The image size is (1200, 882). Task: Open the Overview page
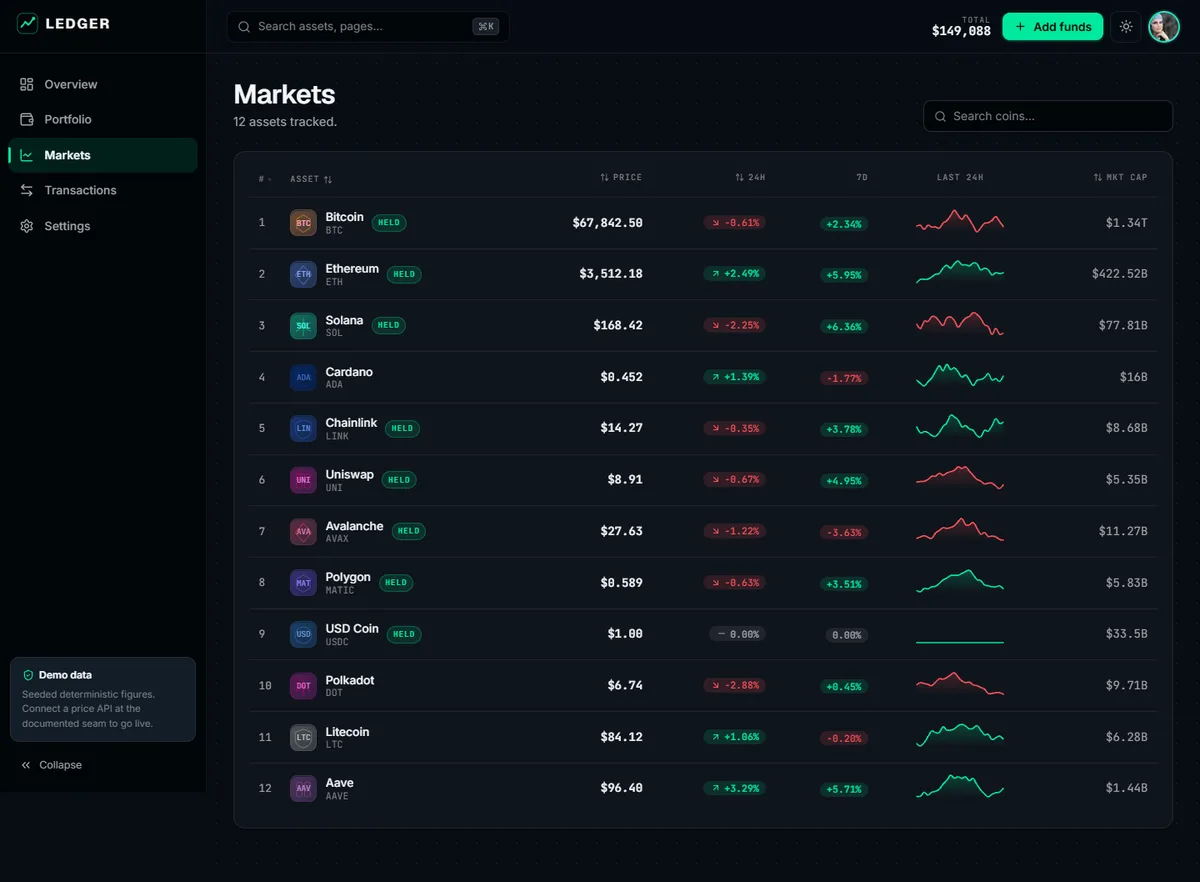click(103, 84)
